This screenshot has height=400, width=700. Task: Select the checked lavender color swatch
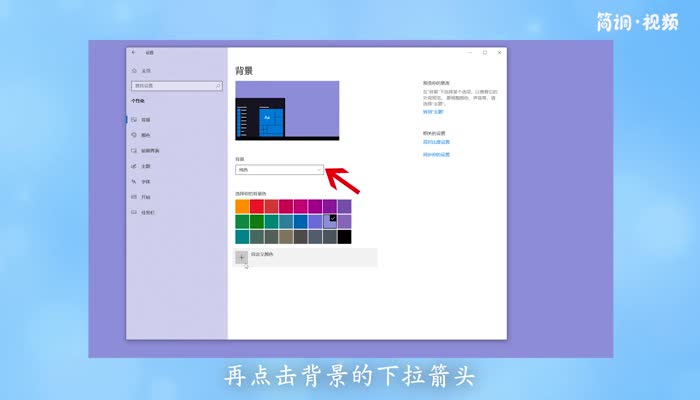point(330,221)
